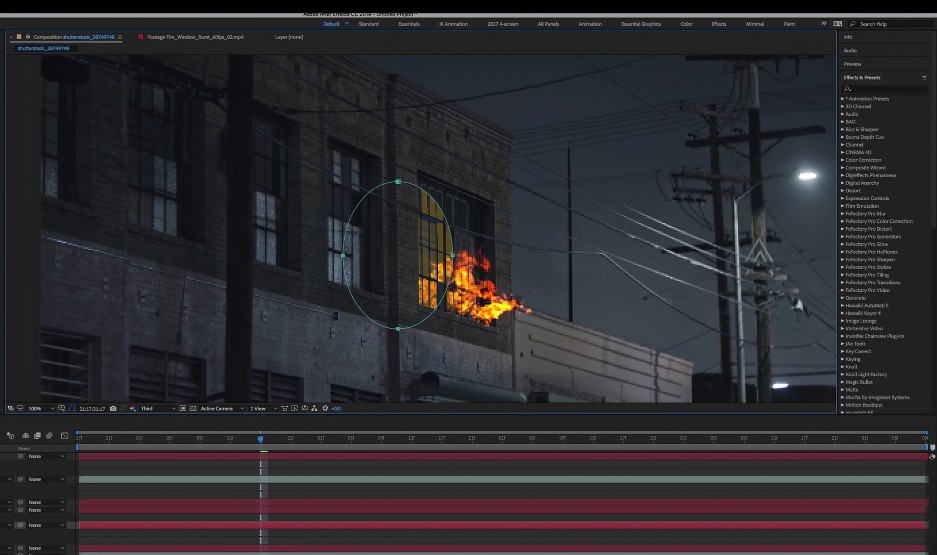Click the primary viewer monitor icon in the viewer bar
Viewport: 937px width, 555px height.
coord(20,409)
